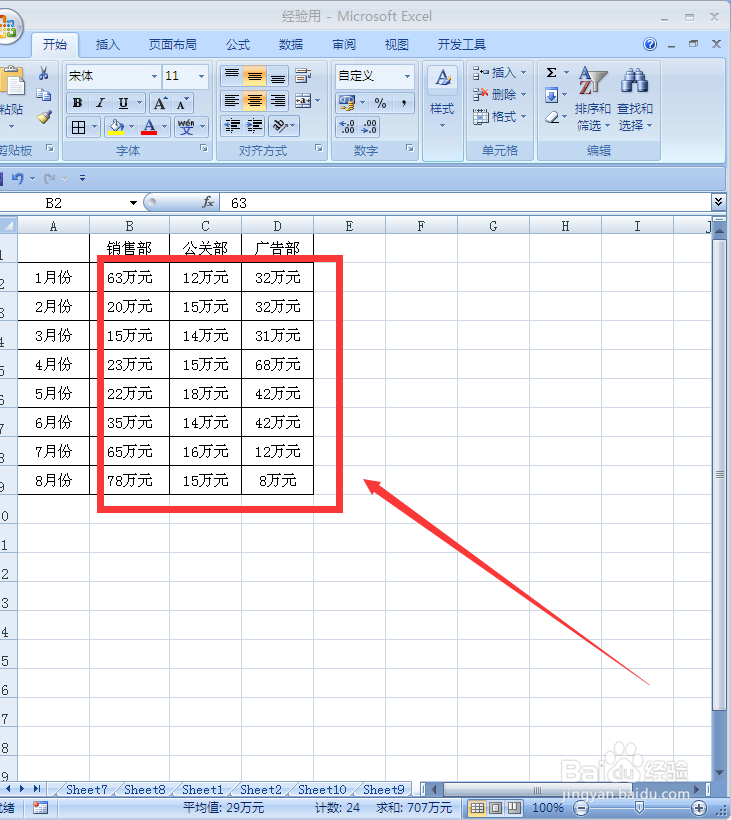
Task: Switch to 视图 ribbon tab
Action: tap(396, 45)
